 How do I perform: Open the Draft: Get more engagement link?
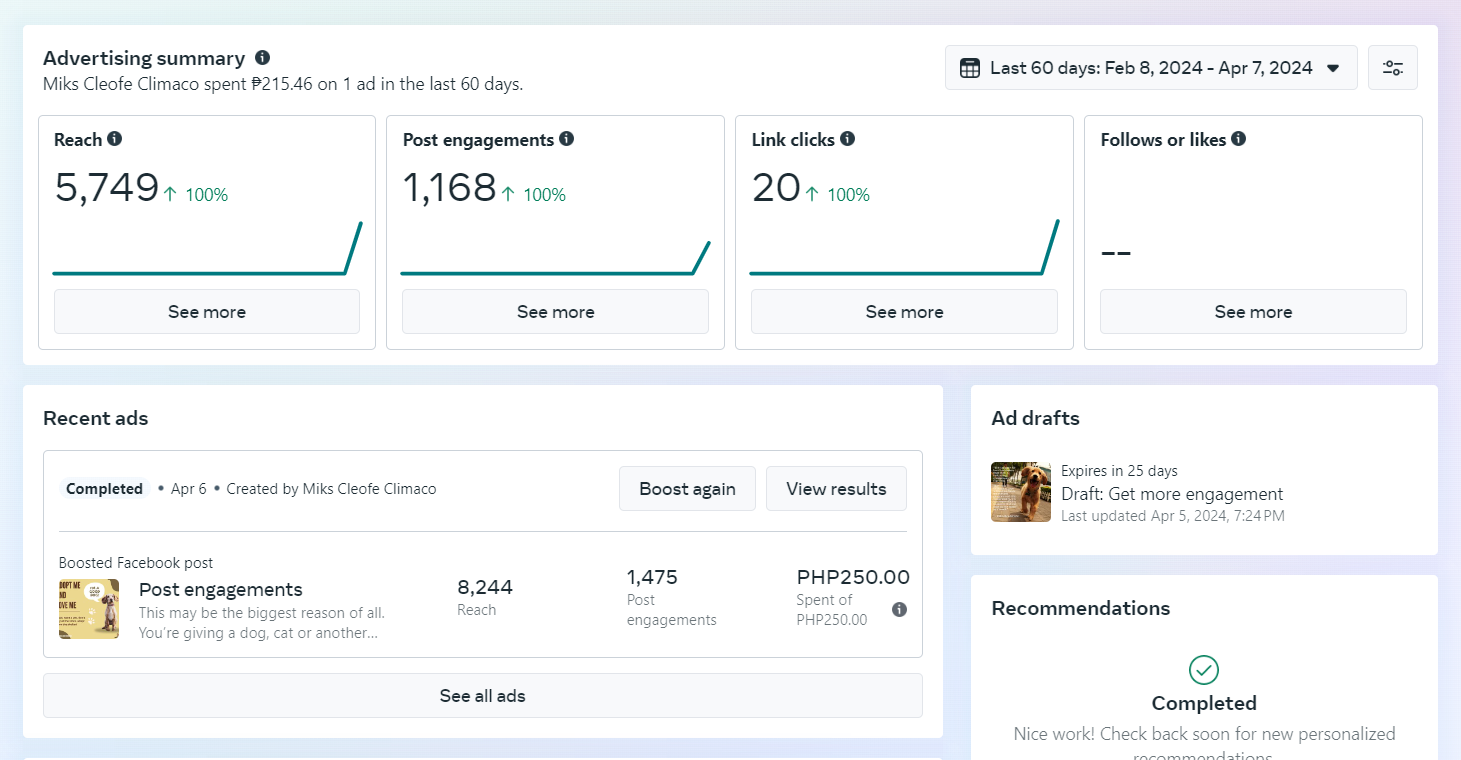click(1171, 494)
